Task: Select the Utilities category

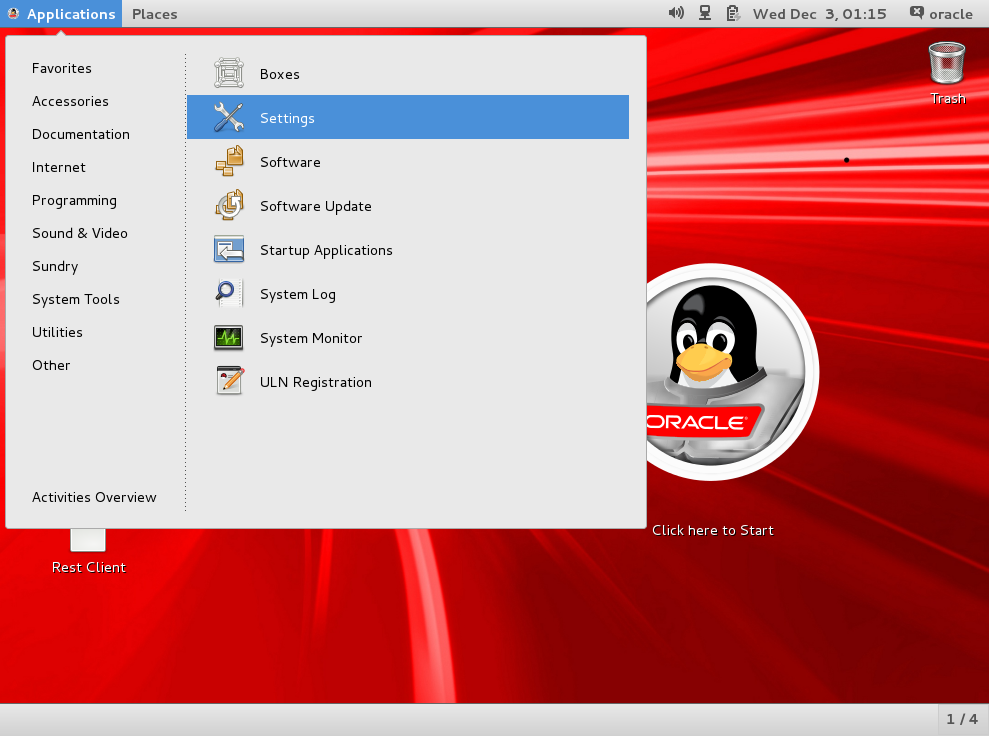Action: [57, 332]
